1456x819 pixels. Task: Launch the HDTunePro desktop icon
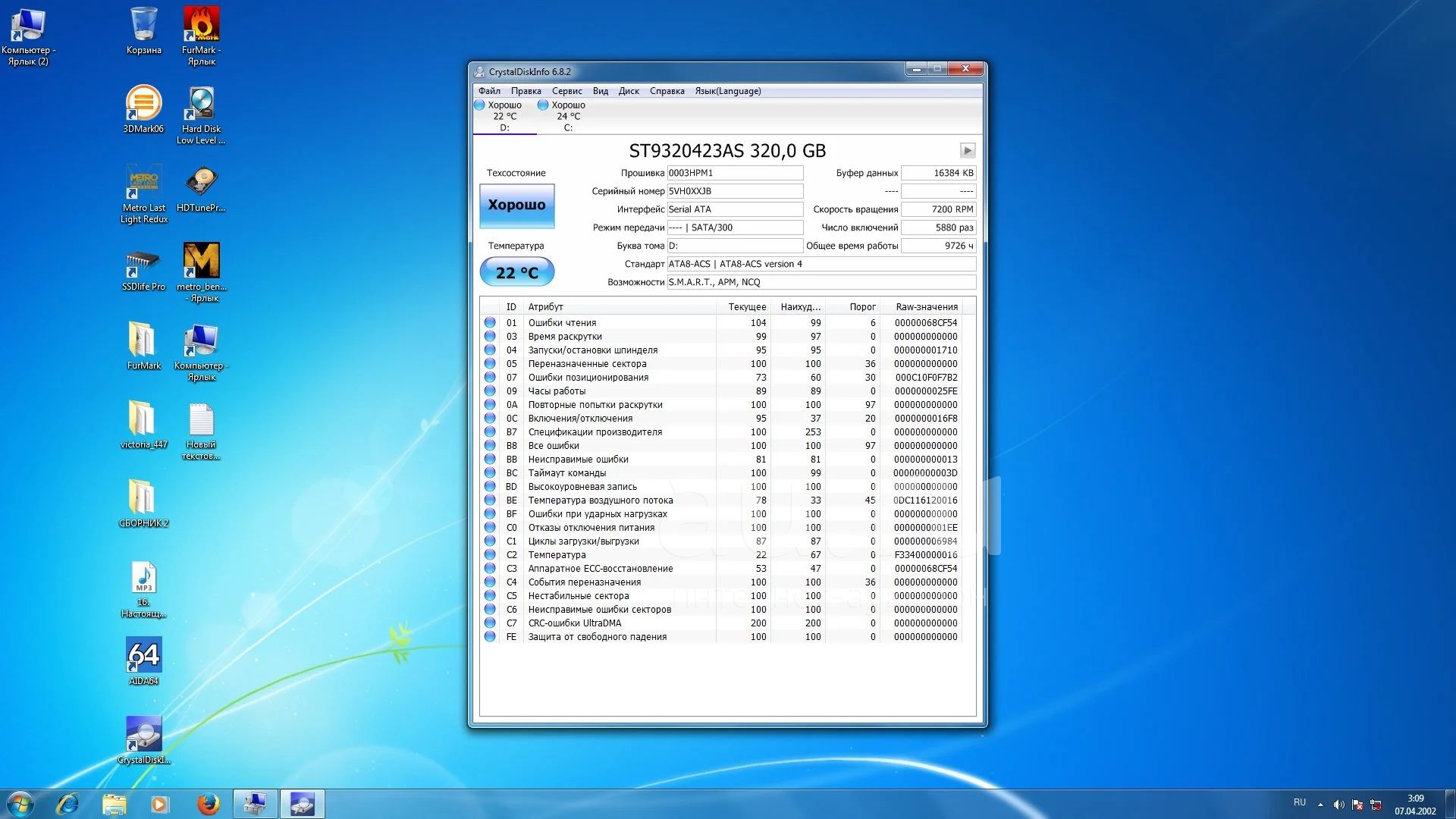[201, 189]
